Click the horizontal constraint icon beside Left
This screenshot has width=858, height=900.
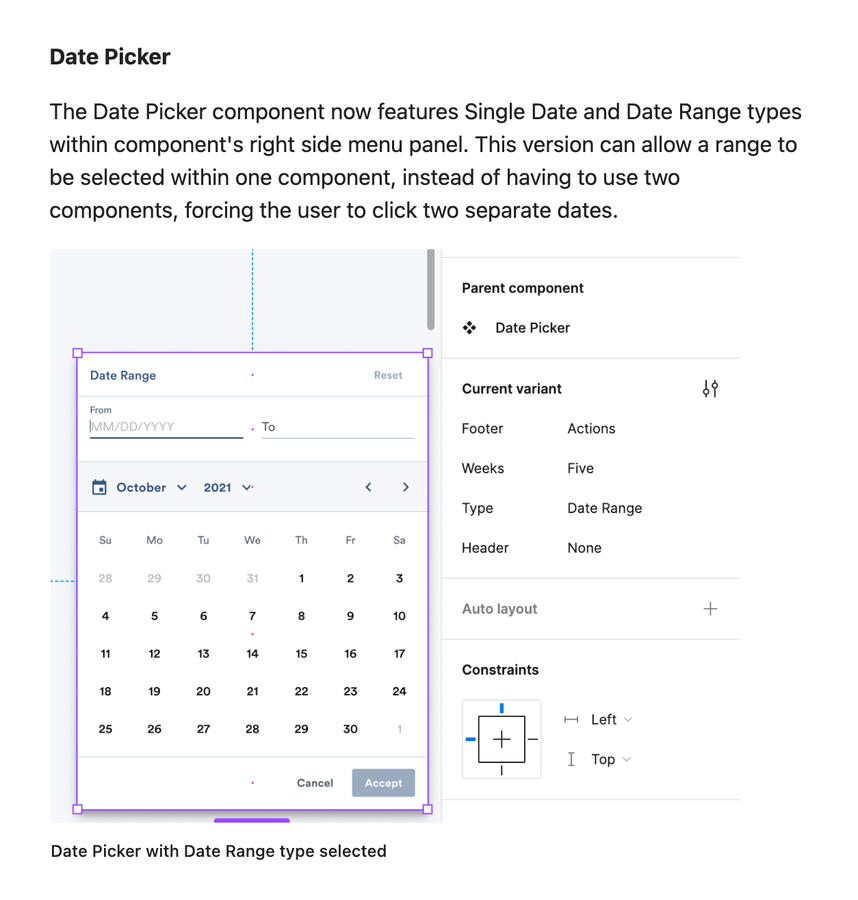[573, 719]
